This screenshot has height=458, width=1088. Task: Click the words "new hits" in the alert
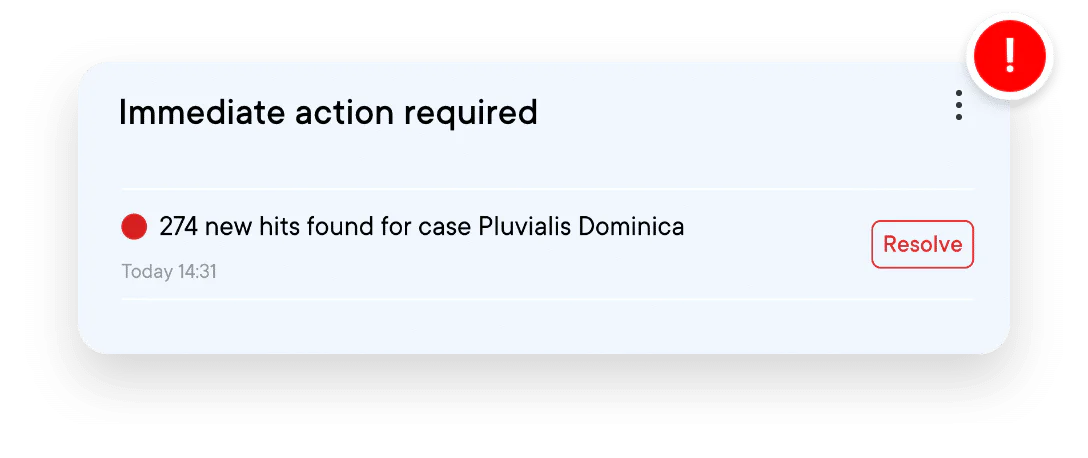point(244,227)
